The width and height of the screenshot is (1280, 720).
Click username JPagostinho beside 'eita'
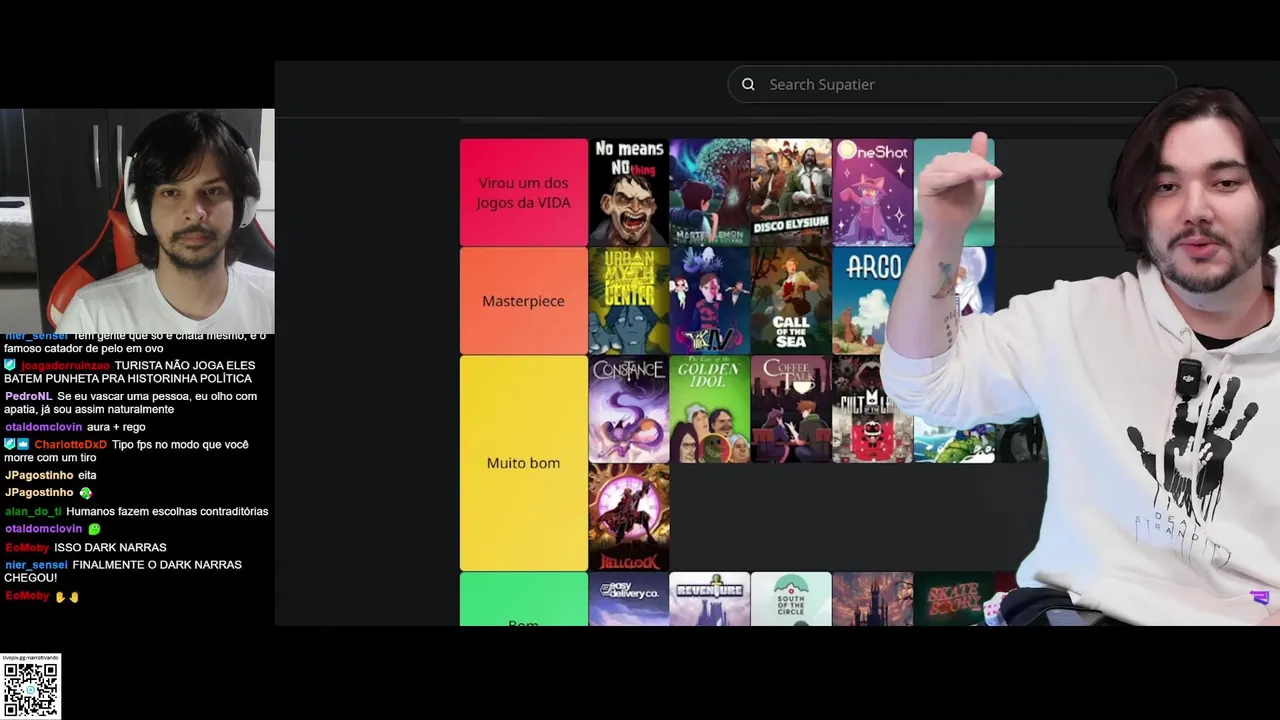39,475
